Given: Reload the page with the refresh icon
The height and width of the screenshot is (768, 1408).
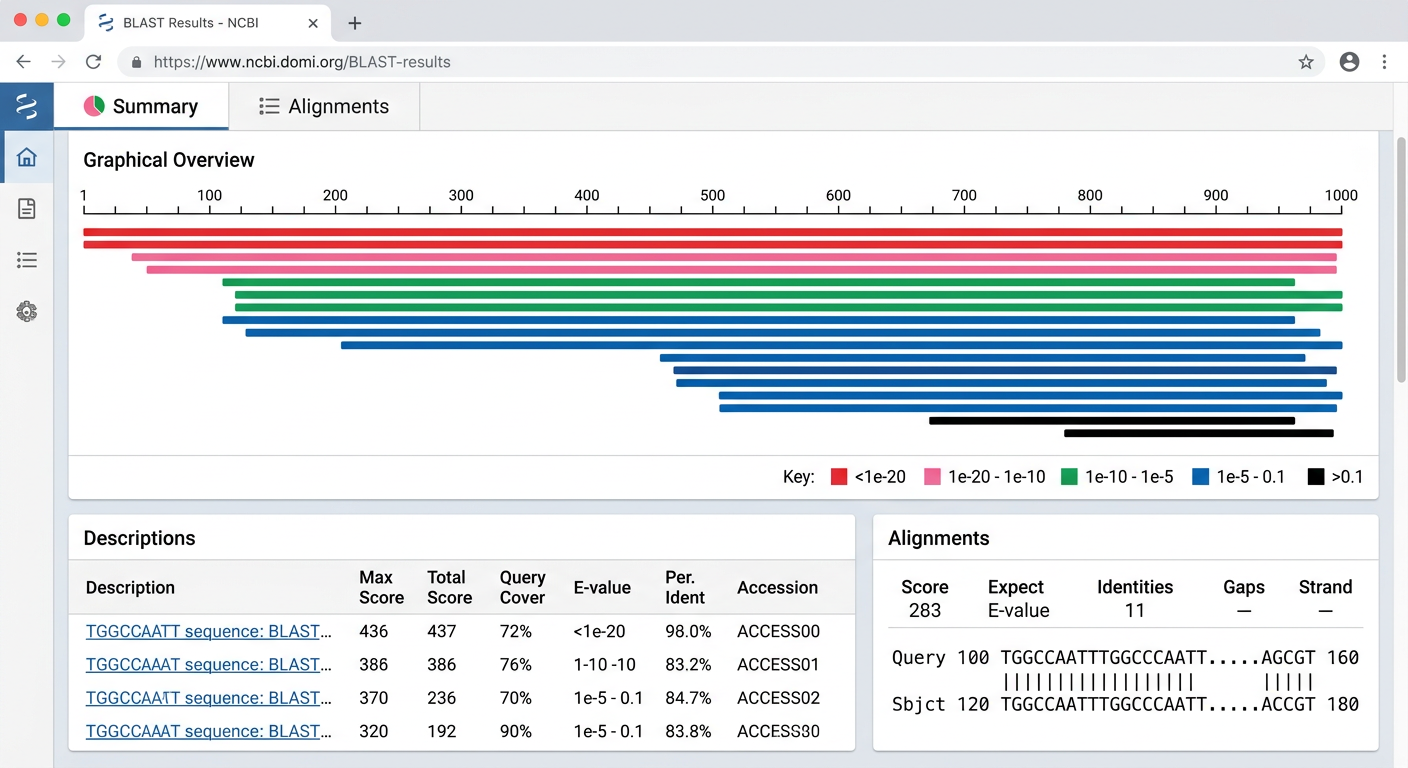Looking at the screenshot, I should coord(93,62).
